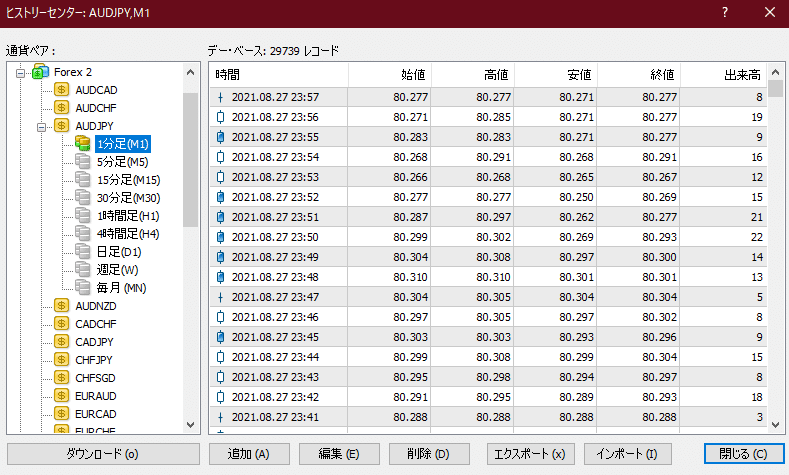This screenshot has width=789, height=475.
Task: Click the 出来高 column header
Action: tap(723, 75)
